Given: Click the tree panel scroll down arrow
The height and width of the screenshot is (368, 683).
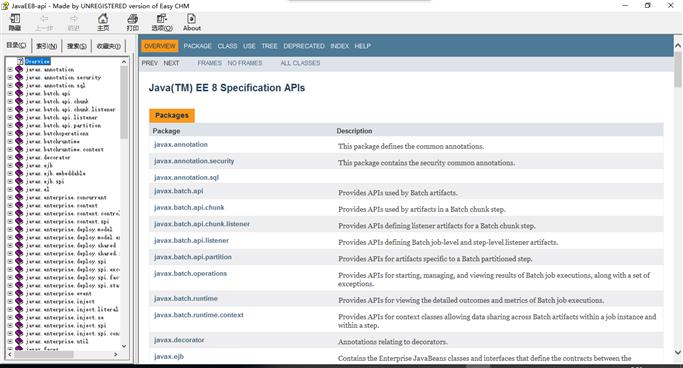Looking at the screenshot, I should pyautogui.click(x=124, y=346).
